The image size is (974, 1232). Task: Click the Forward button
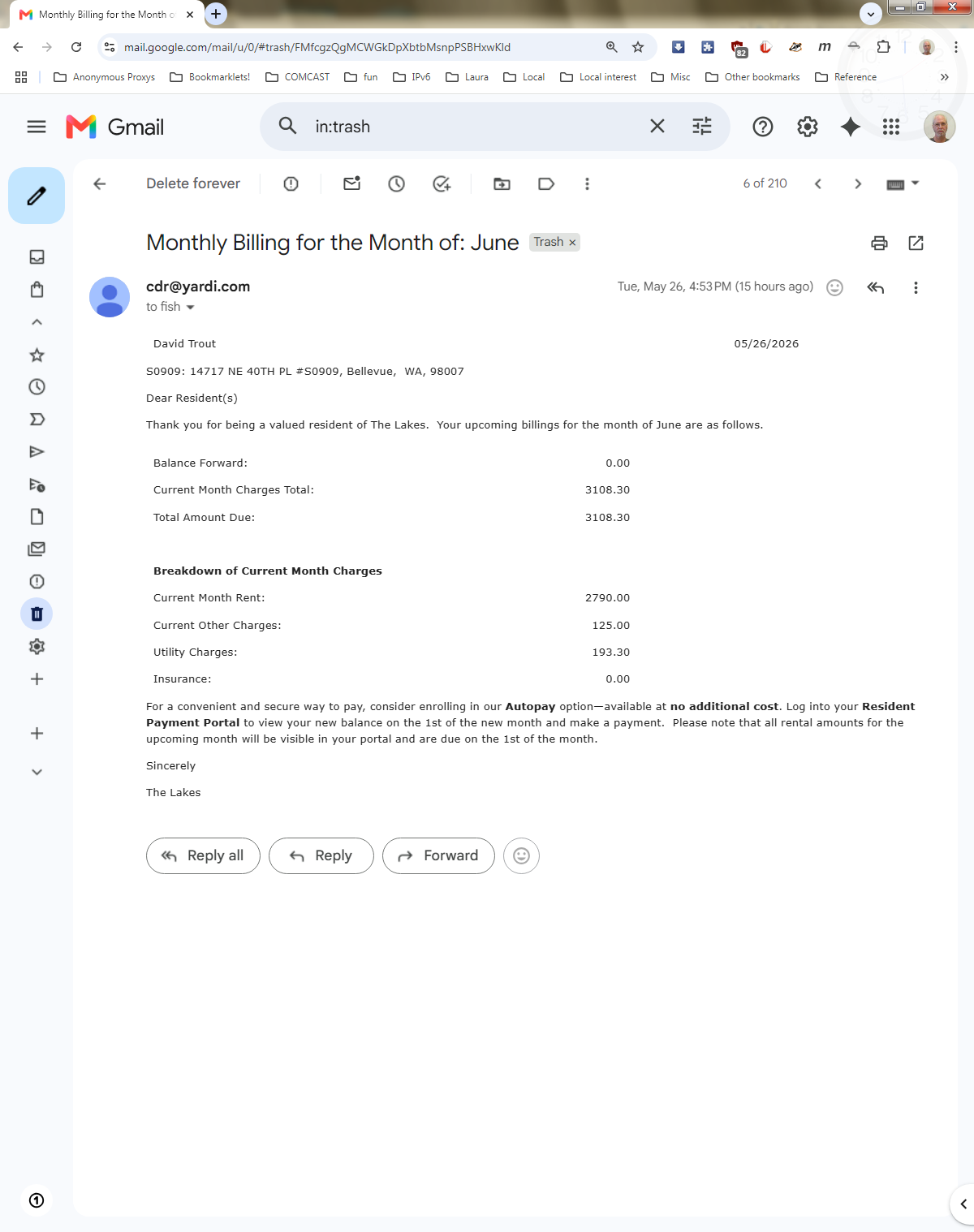point(438,855)
